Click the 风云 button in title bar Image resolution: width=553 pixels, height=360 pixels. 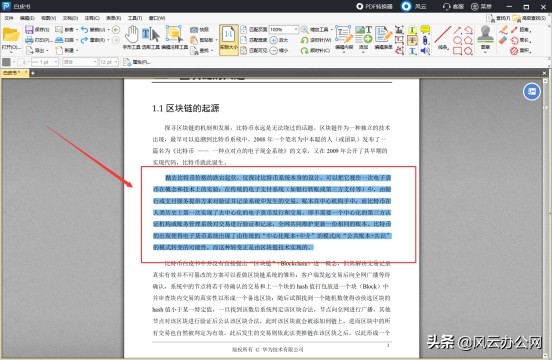point(414,6)
